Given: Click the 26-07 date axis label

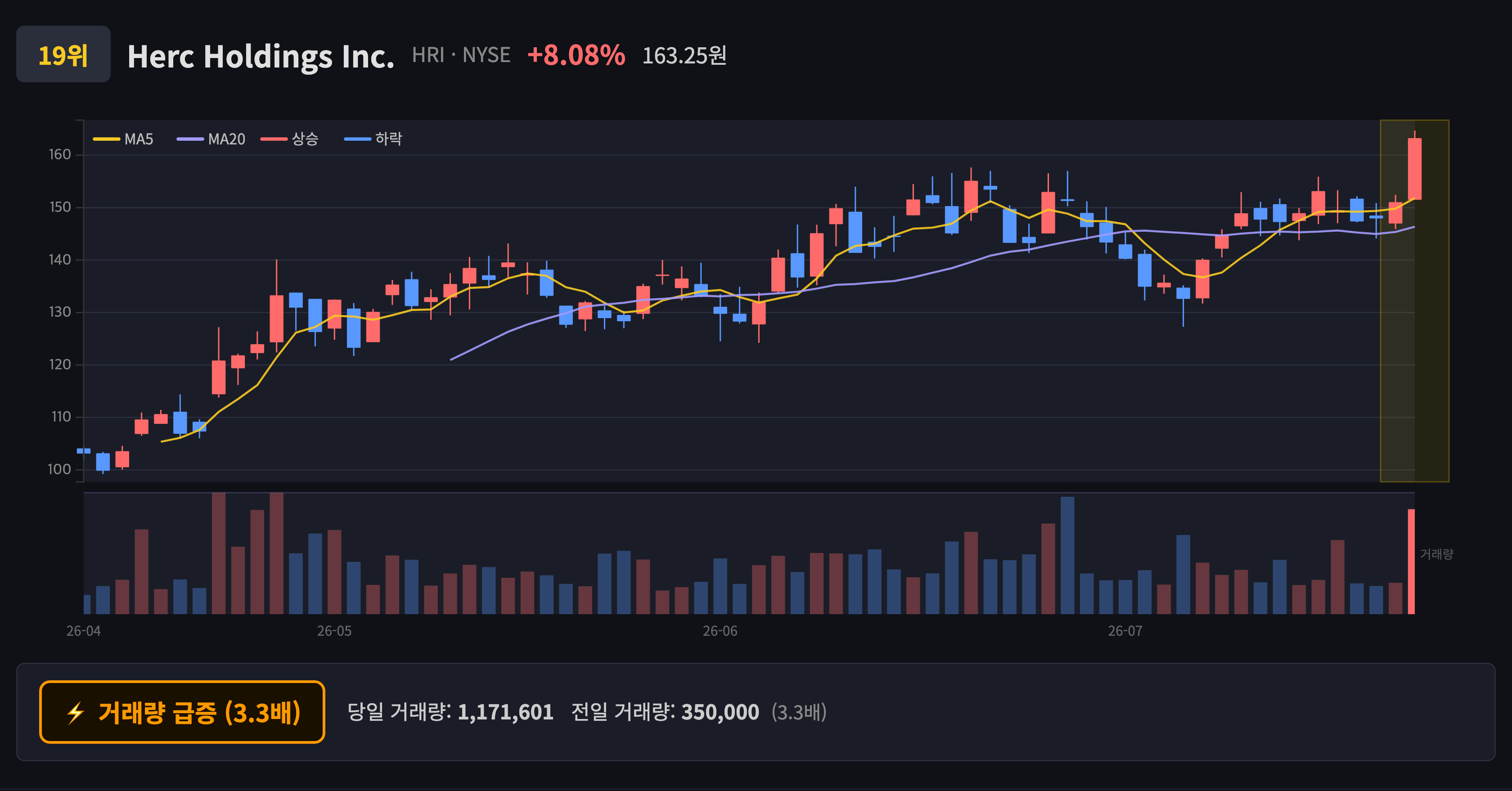Looking at the screenshot, I should pyautogui.click(x=1125, y=631).
